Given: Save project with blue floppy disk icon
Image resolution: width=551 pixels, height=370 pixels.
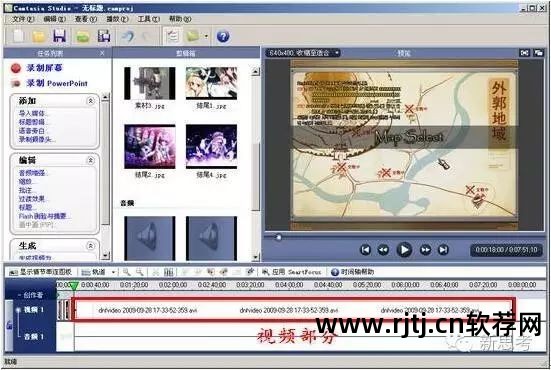Looking at the screenshot, I should point(59,36).
